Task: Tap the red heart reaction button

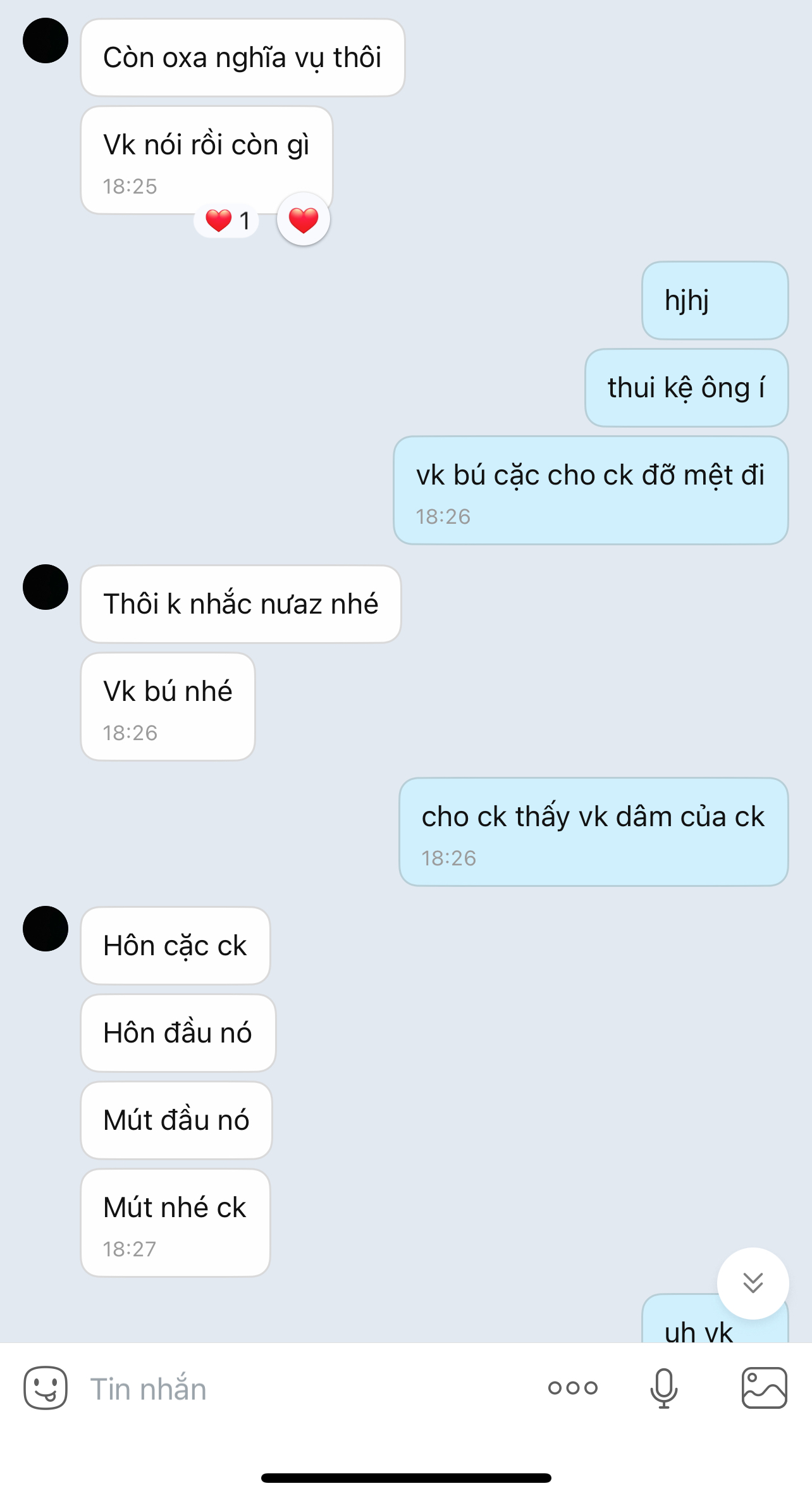Action: 304,220
